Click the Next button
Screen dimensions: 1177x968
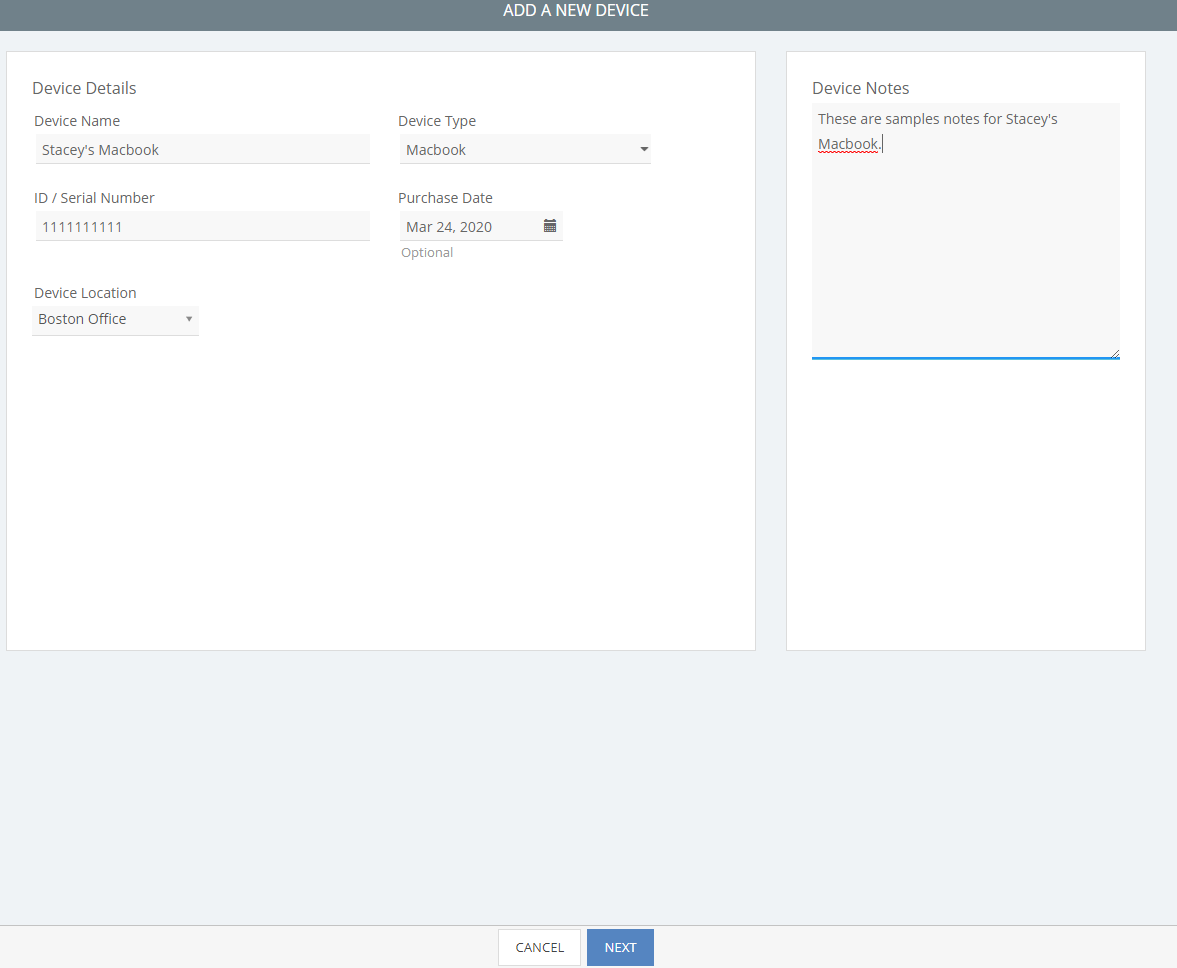620,947
